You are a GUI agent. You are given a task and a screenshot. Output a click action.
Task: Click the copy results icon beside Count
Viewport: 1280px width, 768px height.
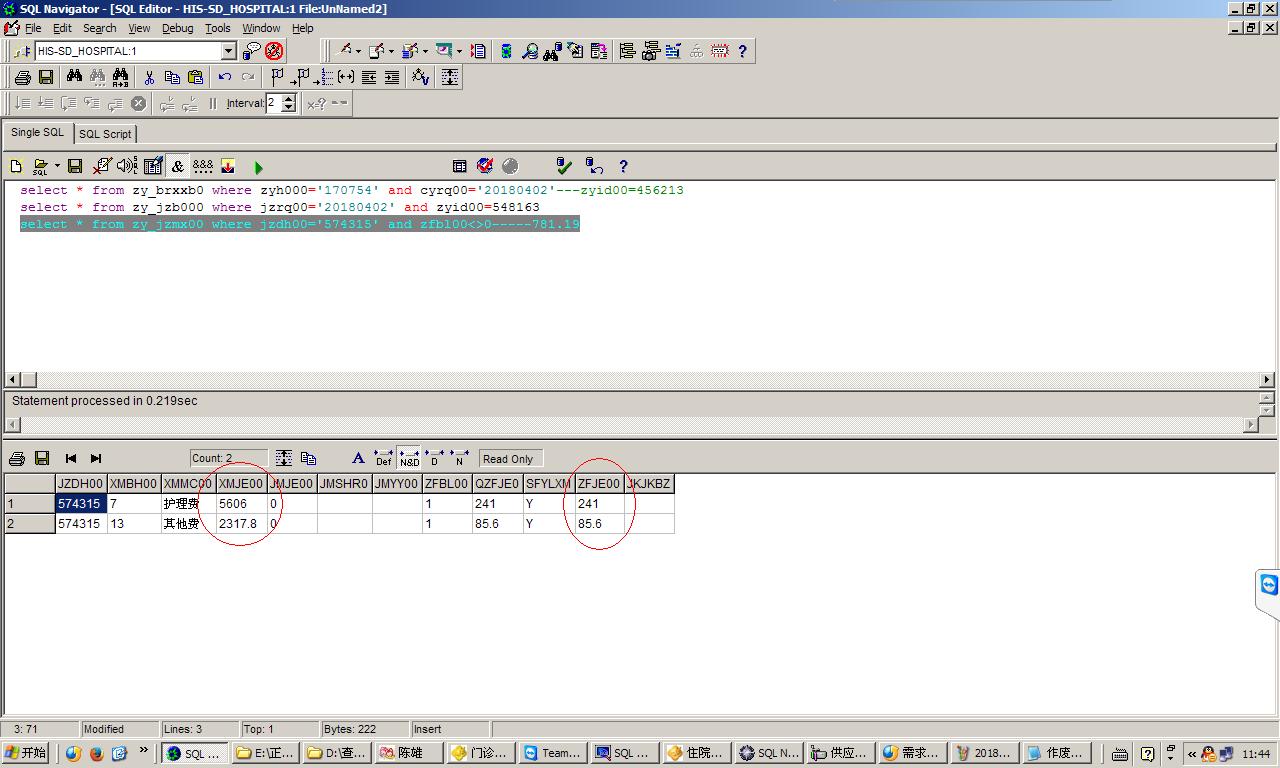pos(308,458)
